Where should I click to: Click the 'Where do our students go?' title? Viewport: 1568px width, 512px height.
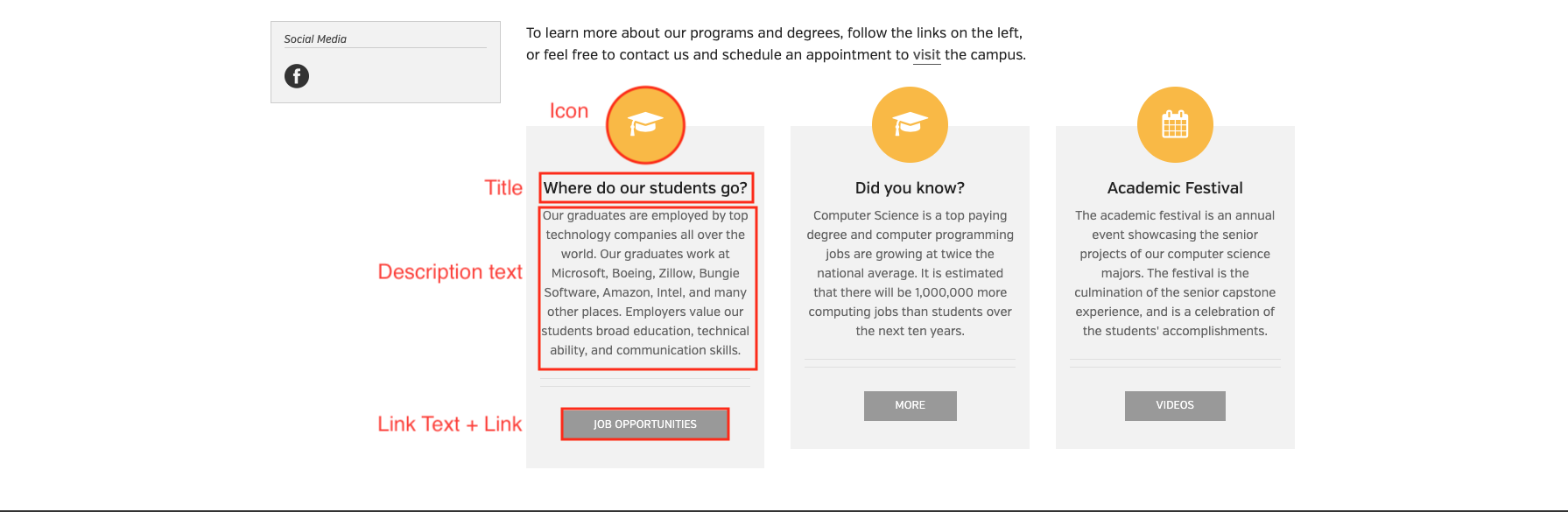tap(645, 188)
